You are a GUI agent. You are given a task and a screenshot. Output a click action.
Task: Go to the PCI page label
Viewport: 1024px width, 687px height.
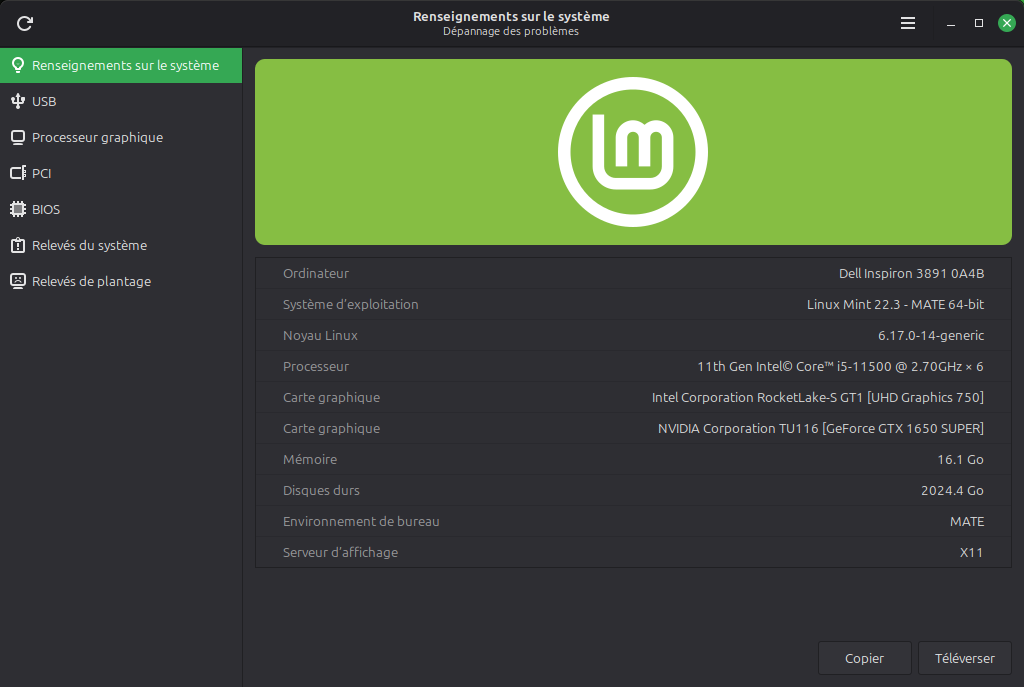click(41, 173)
